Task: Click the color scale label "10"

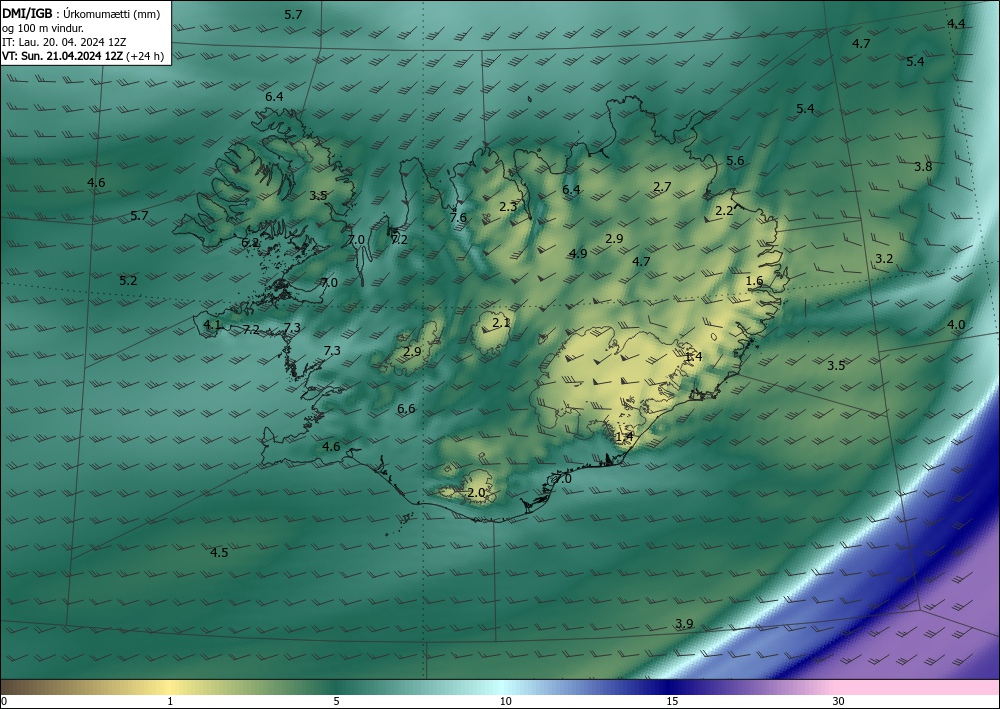Action: coord(506,701)
